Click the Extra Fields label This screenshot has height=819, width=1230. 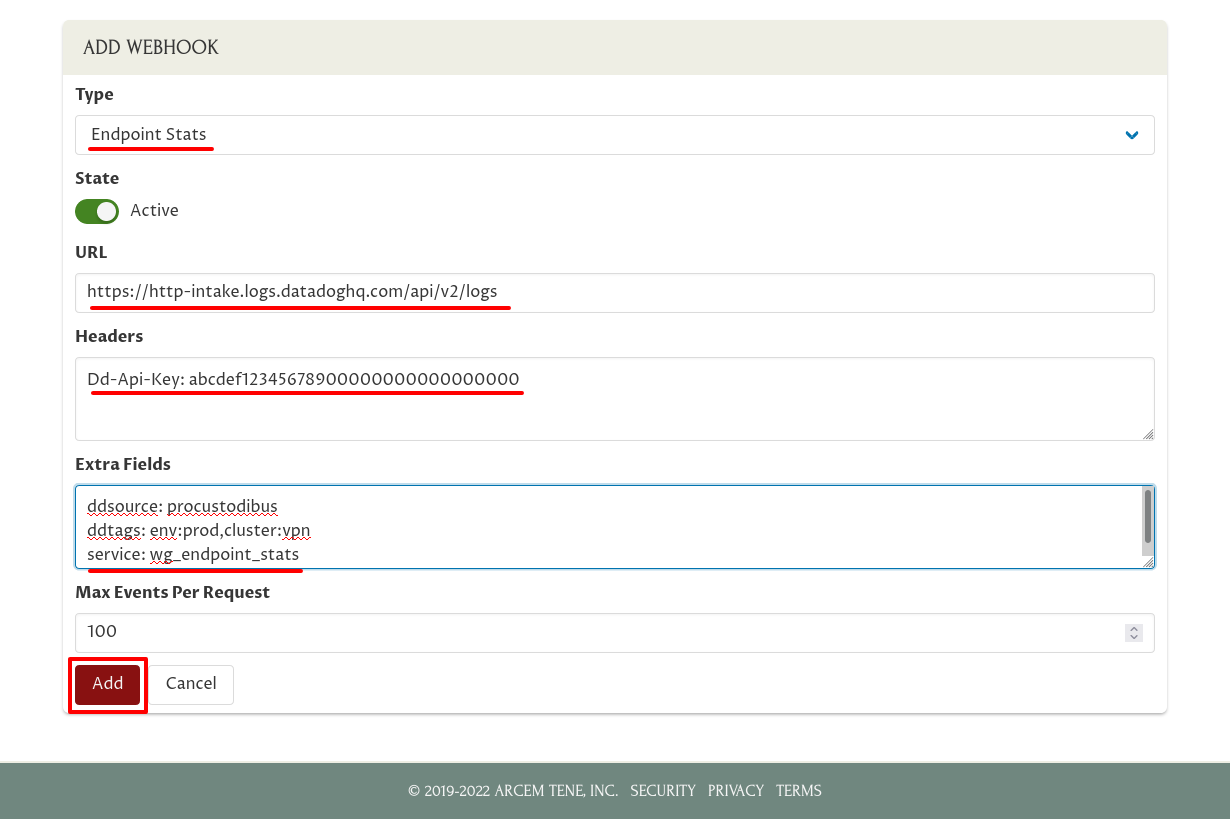click(123, 465)
